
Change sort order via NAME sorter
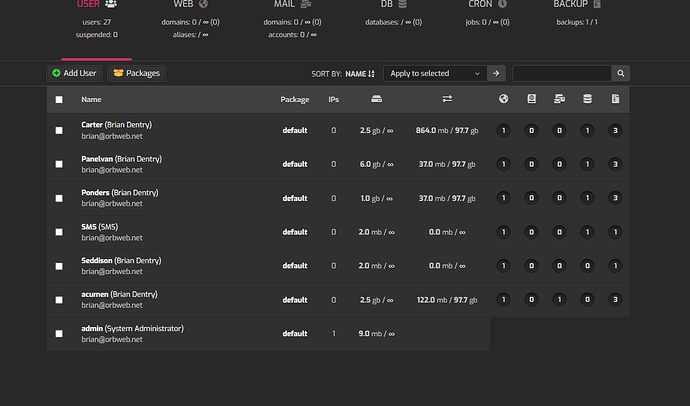360,74
